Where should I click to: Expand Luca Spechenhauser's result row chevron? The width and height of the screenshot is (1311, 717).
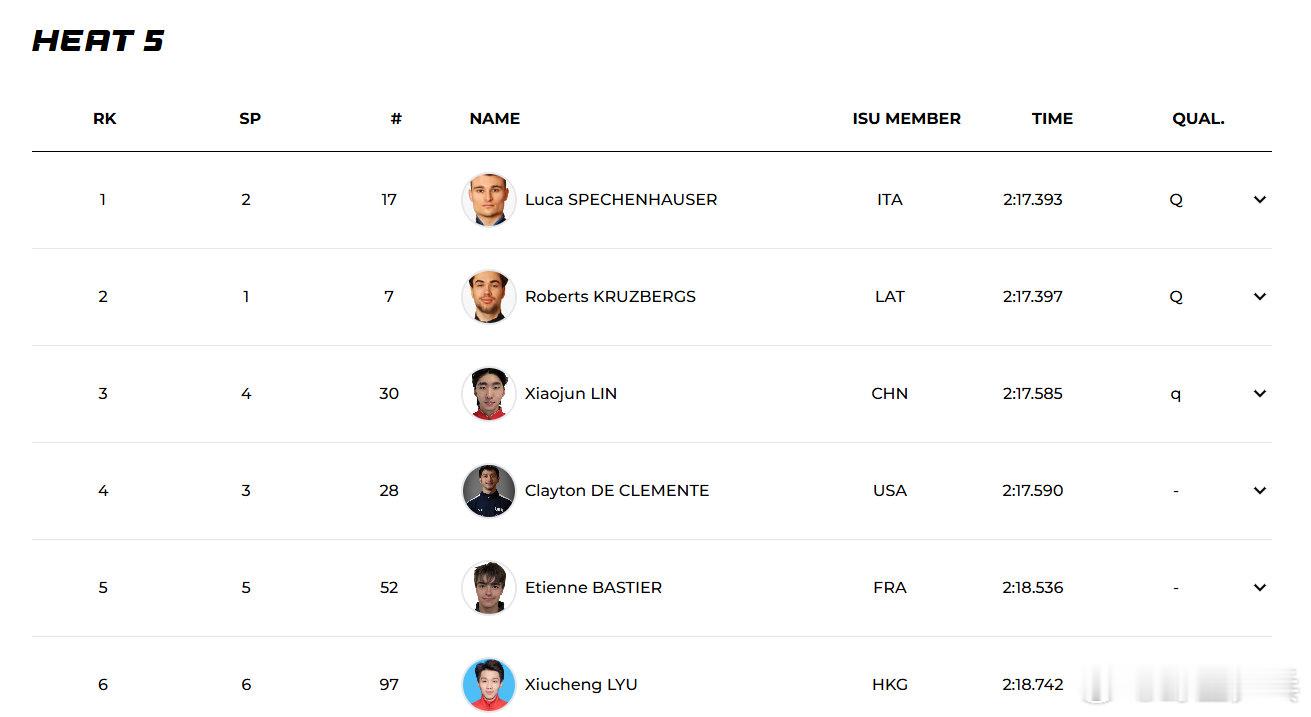pos(1259,200)
